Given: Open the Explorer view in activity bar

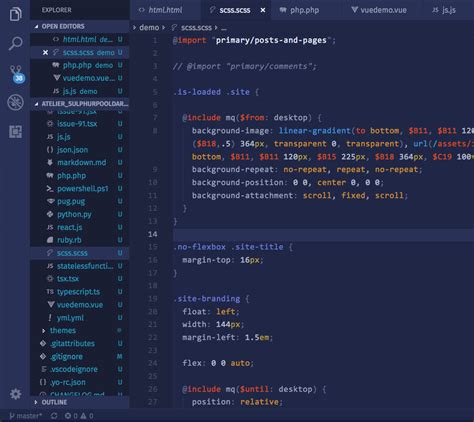Looking at the screenshot, I should point(15,14).
